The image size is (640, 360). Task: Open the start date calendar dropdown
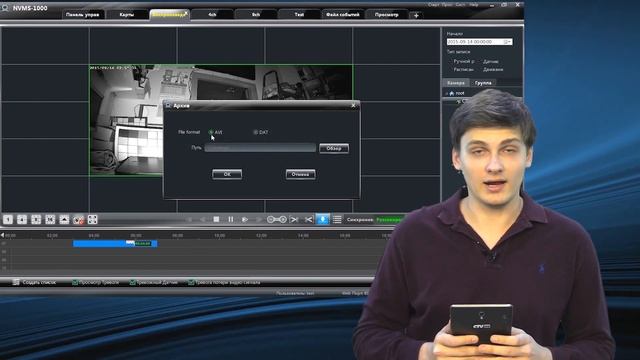(507, 42)
